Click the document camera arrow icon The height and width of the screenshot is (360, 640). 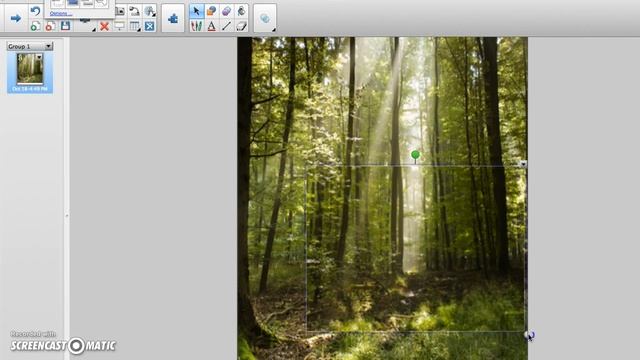pos(134,11)
